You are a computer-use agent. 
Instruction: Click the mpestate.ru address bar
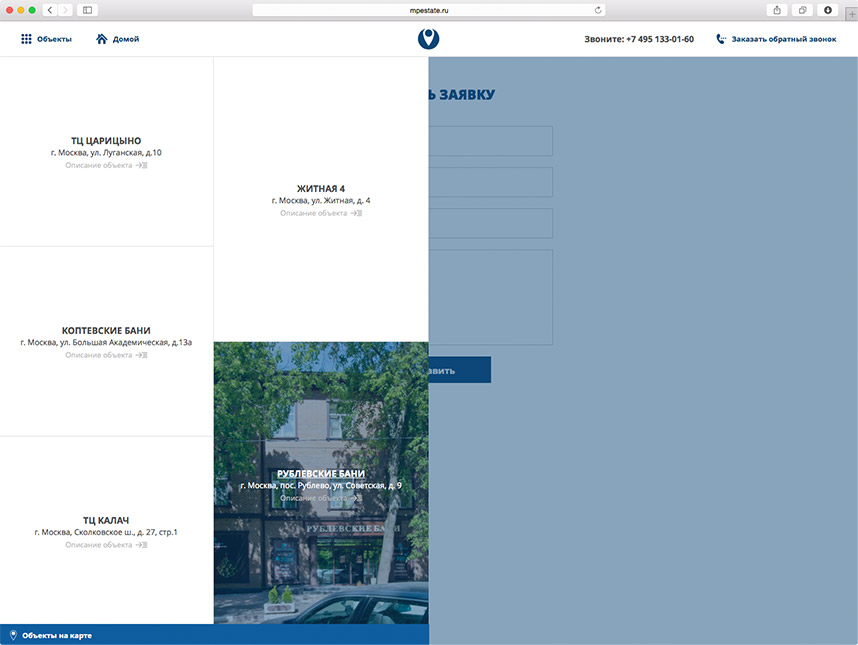click(x=428, y=10)
